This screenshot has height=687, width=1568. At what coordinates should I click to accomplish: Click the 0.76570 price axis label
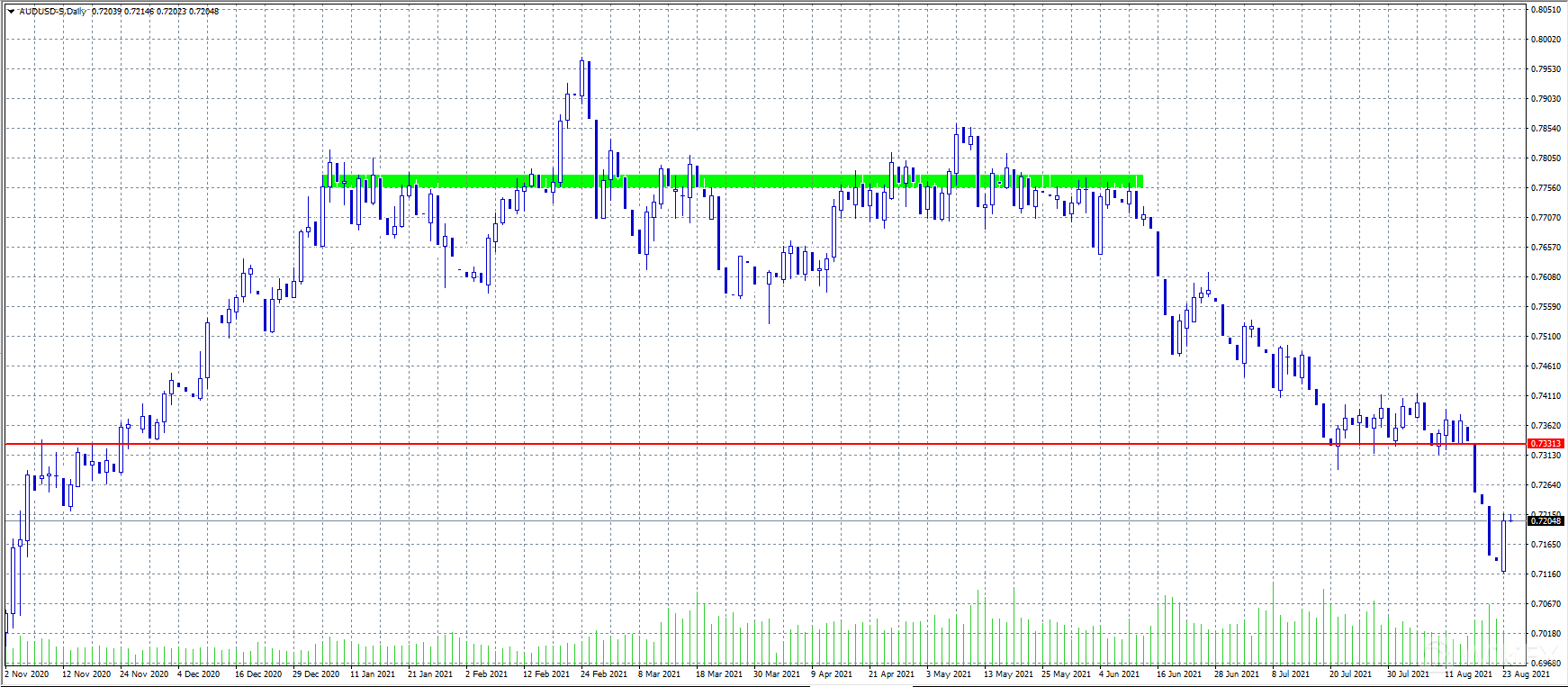click(1545, 248)
